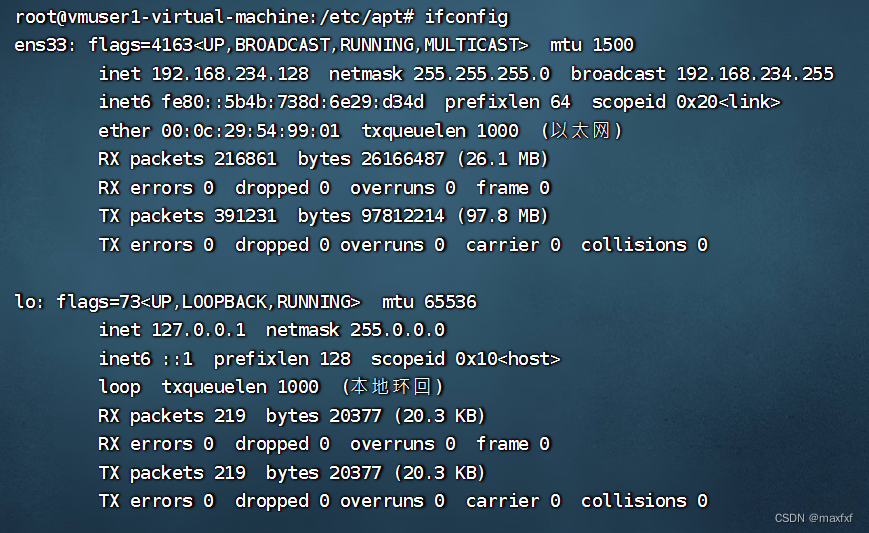
Task: Select MAC address 00:0c:29:54:99:01
Action: click(x=251, y=131)
